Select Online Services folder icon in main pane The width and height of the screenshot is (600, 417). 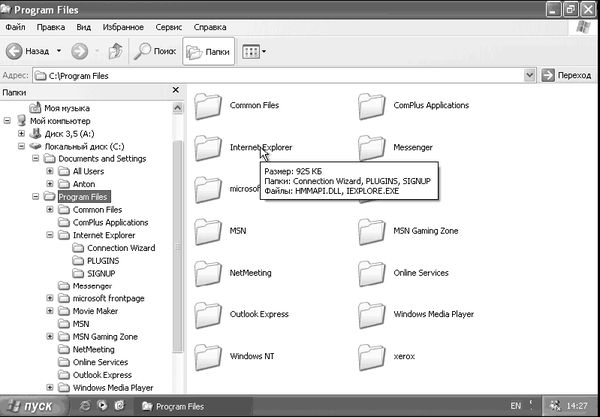click(372, 273)
